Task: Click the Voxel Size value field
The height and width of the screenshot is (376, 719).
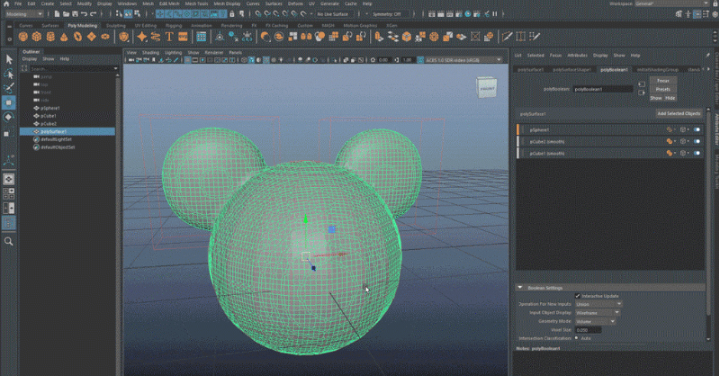Action: click(x=588, y=330)
